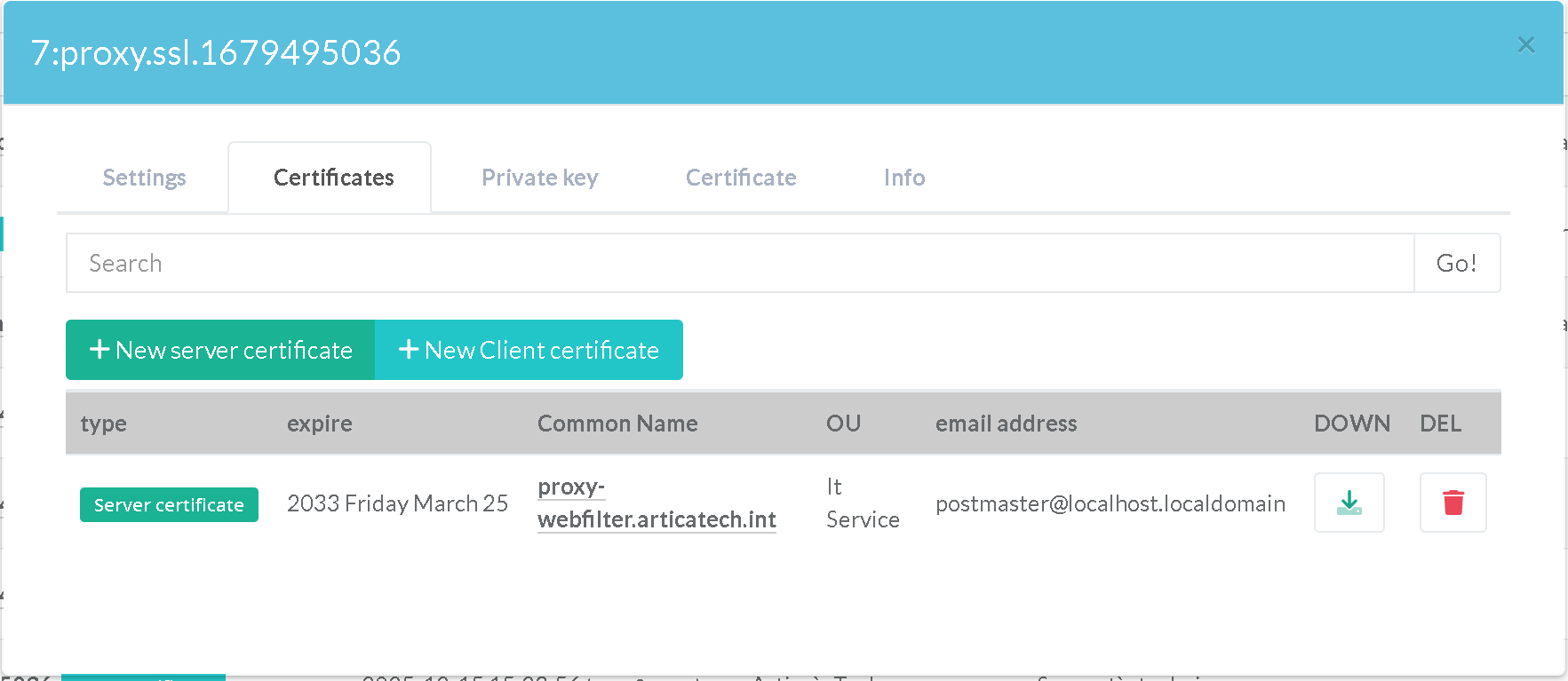Click the green Server certificate badge

169,504
